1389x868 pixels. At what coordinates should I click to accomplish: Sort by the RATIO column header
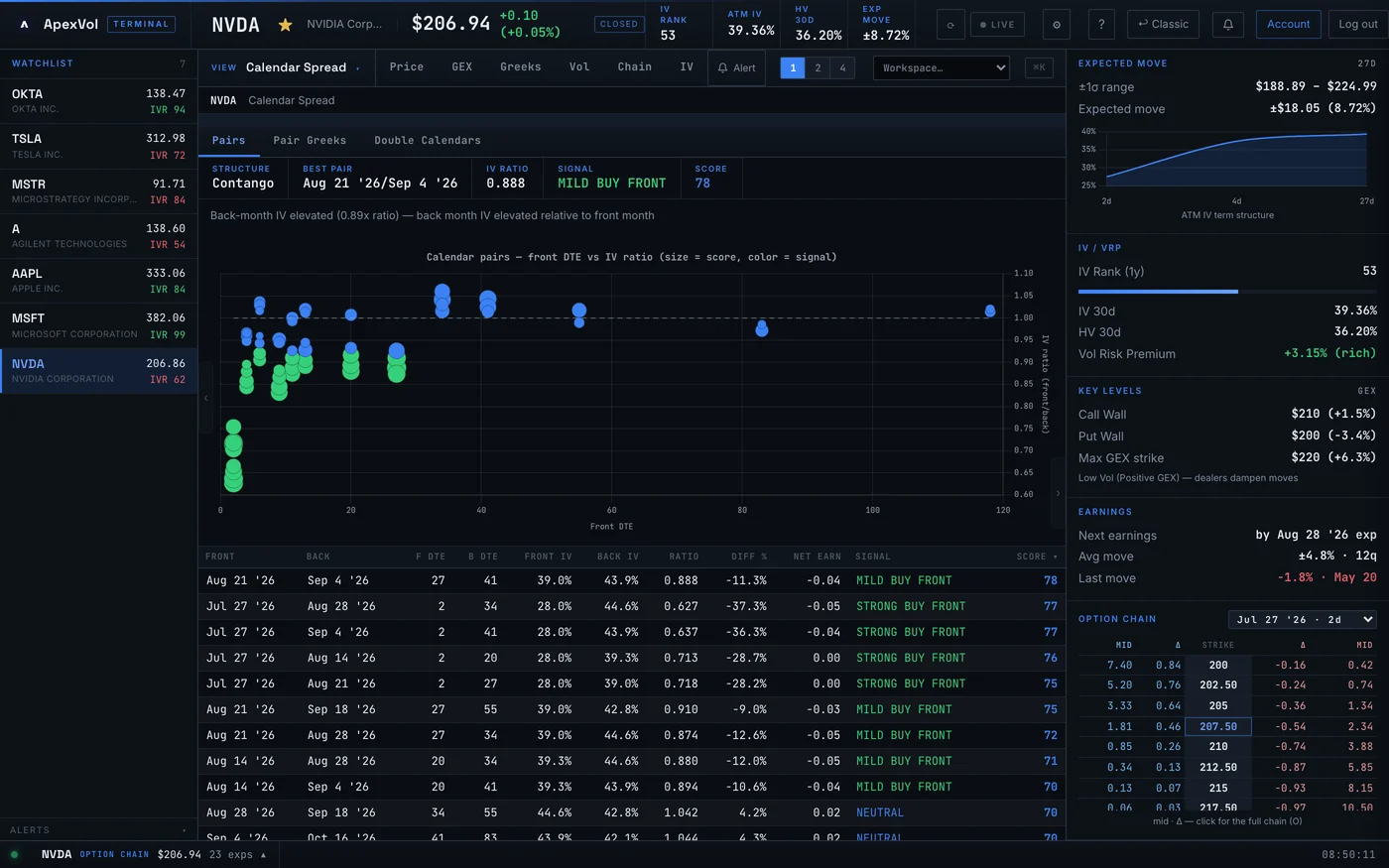click(684, 557)
